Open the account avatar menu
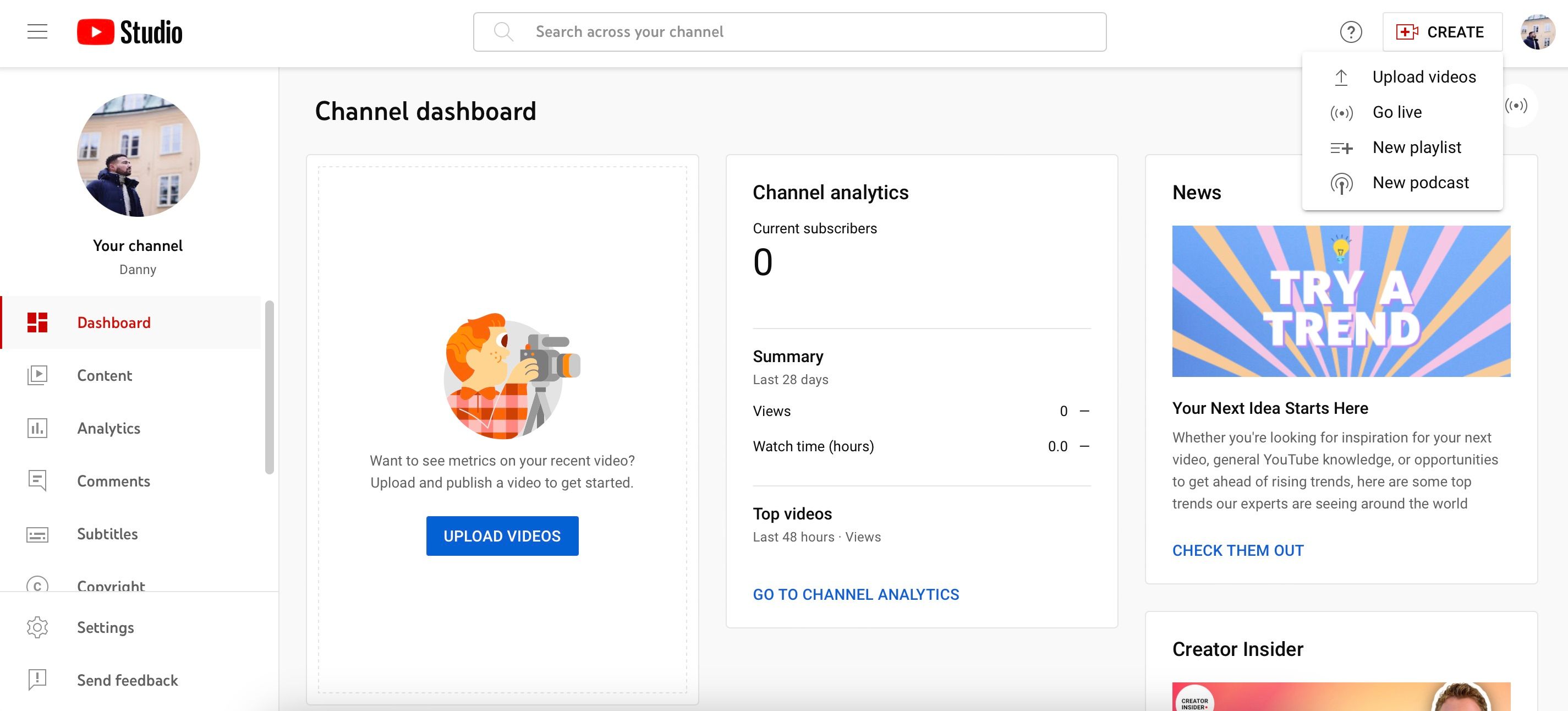 click(x=1537, y=32)
